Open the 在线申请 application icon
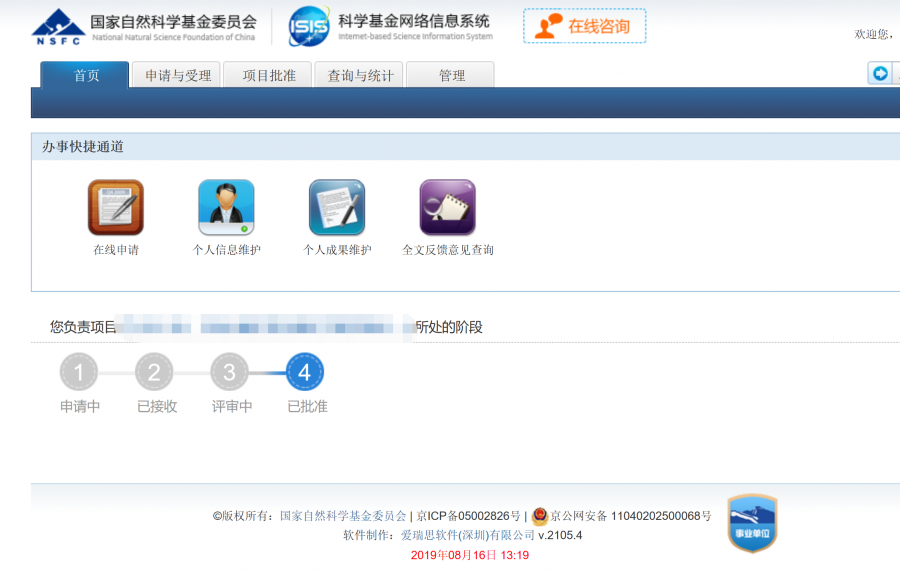900x572 pixels. click(x=116, y=207)
